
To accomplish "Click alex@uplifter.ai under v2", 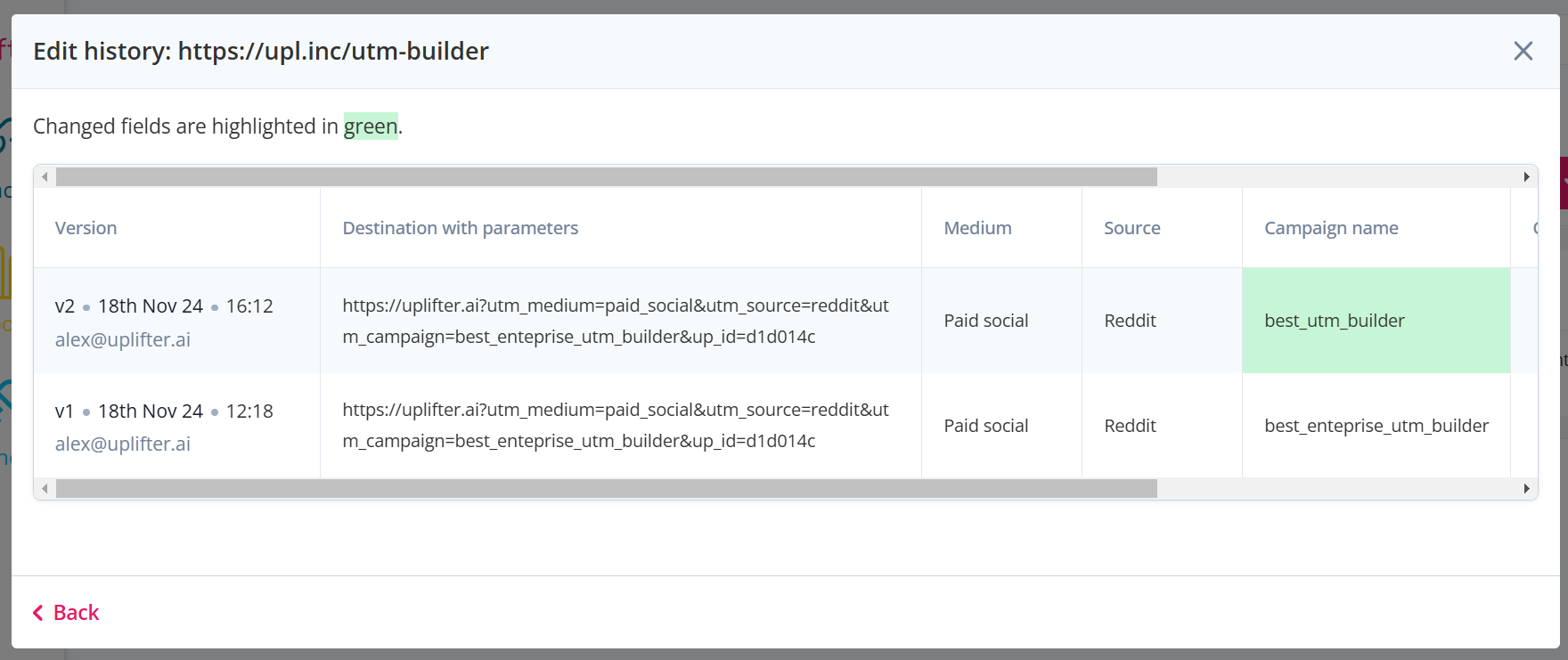I will click(123, 339).
